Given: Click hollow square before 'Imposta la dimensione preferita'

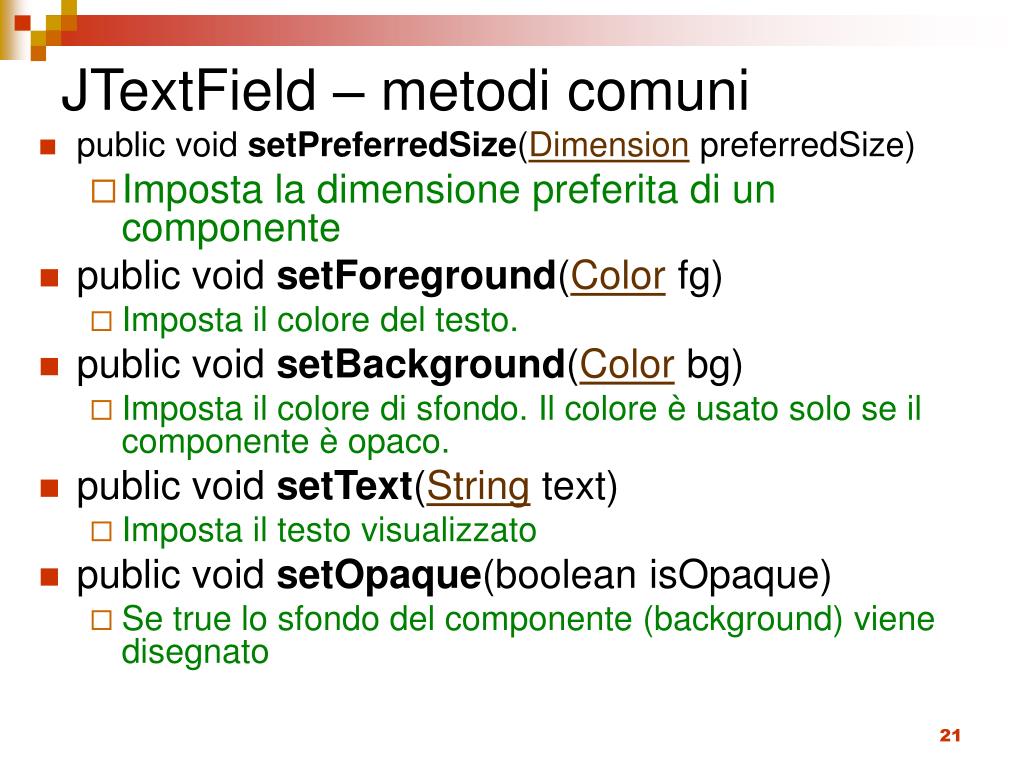Looking at the screenshot, I should [x=103, y=191].
